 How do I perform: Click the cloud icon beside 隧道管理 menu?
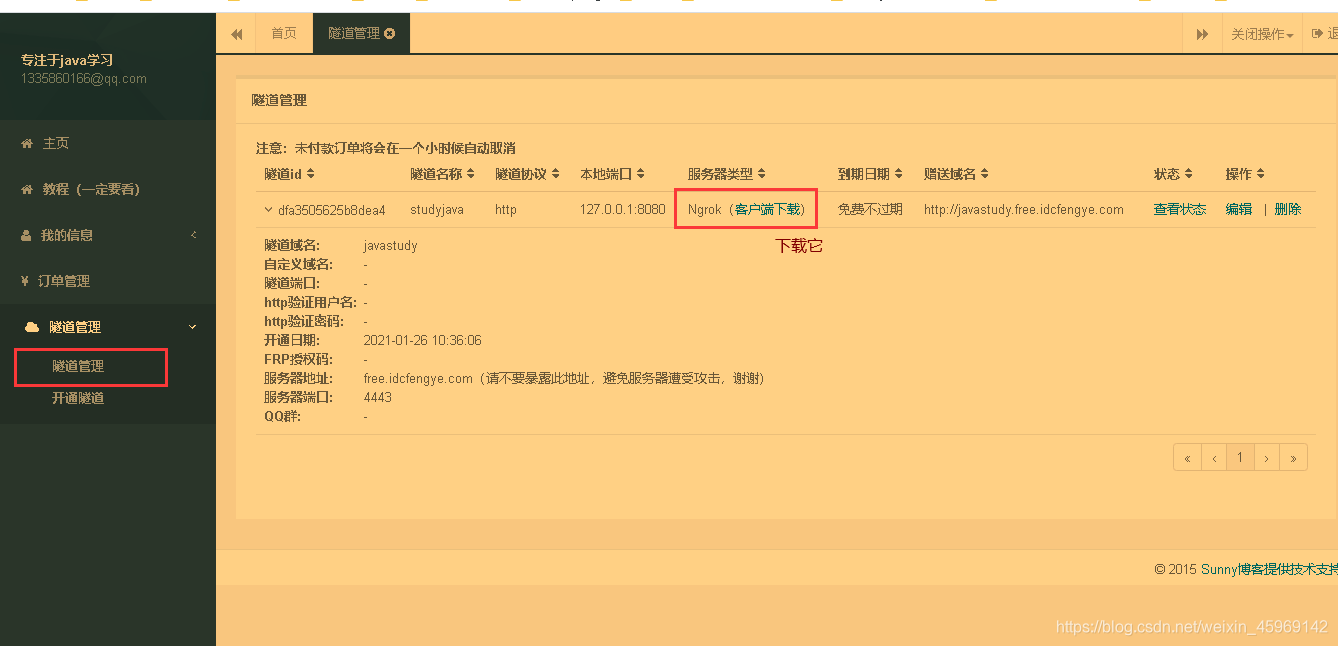tap(31, 327)
